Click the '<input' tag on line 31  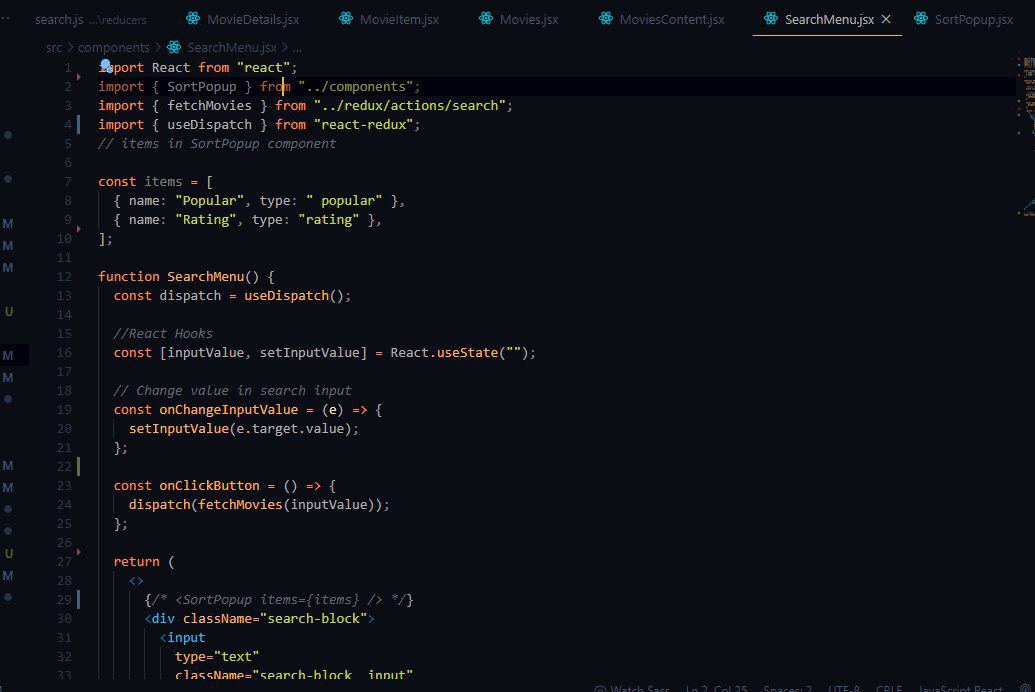tap(182, 638)
